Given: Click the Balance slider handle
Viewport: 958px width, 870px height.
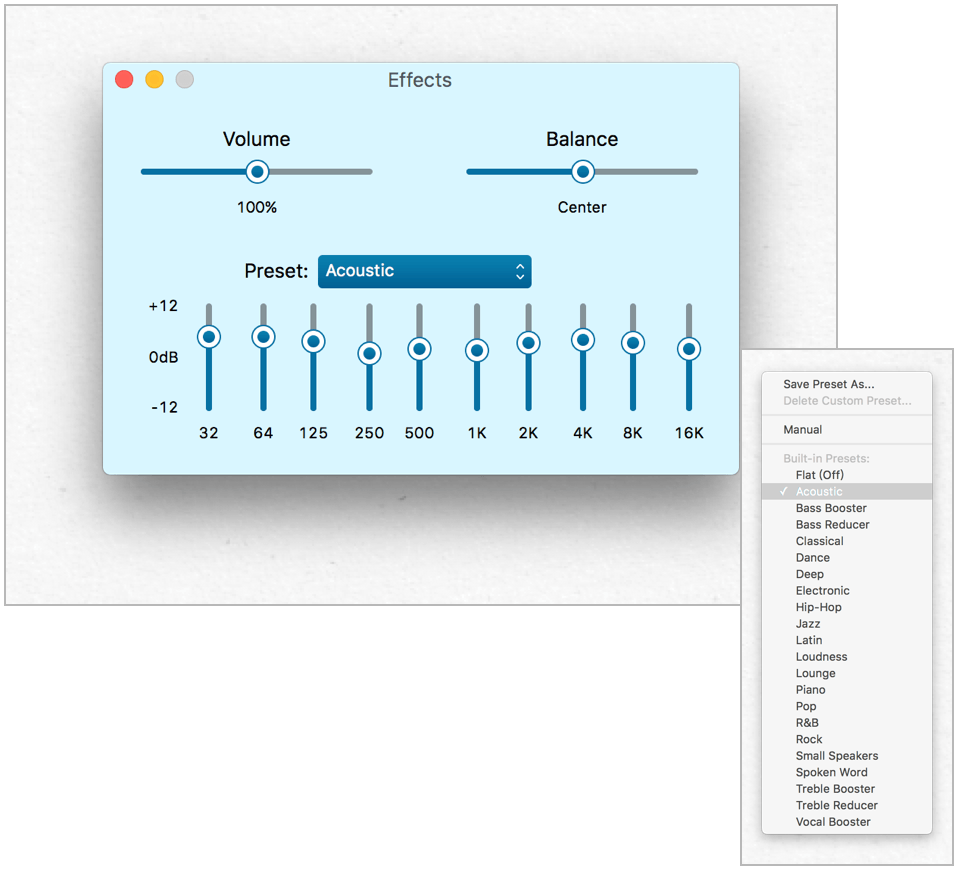Looking at the screenshot, I should pos(583,172).
